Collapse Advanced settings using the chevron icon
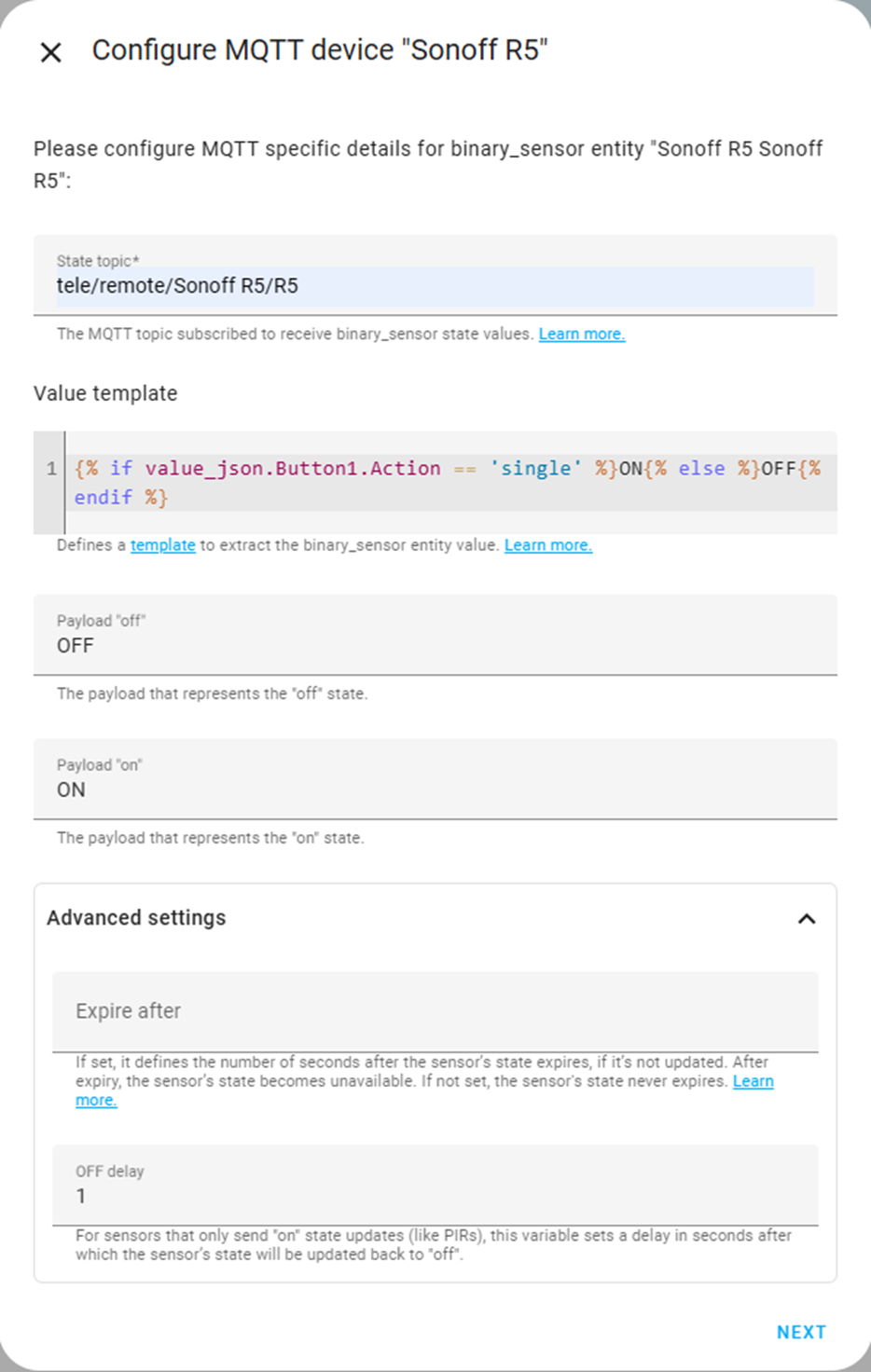 pos(807,919)
